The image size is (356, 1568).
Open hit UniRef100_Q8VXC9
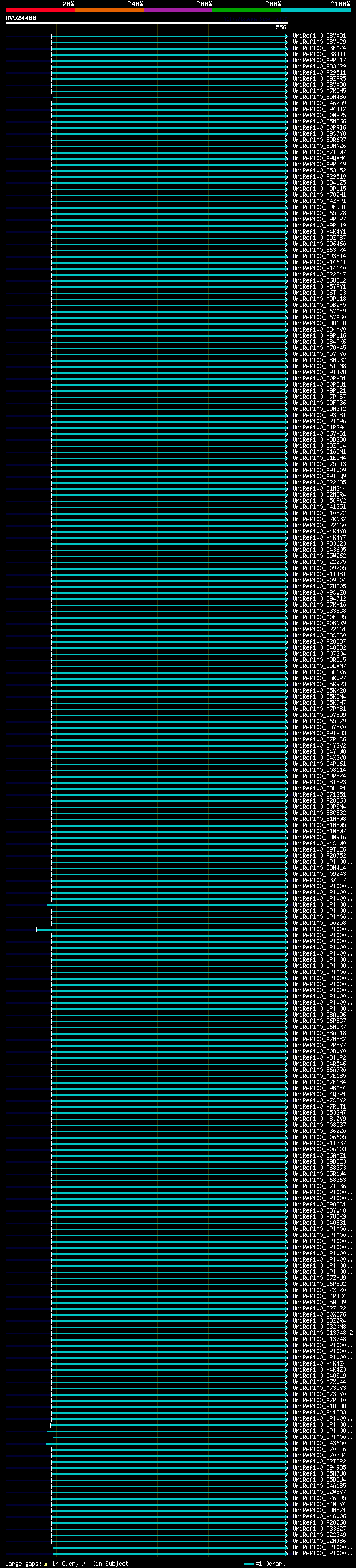coord(319,42)
